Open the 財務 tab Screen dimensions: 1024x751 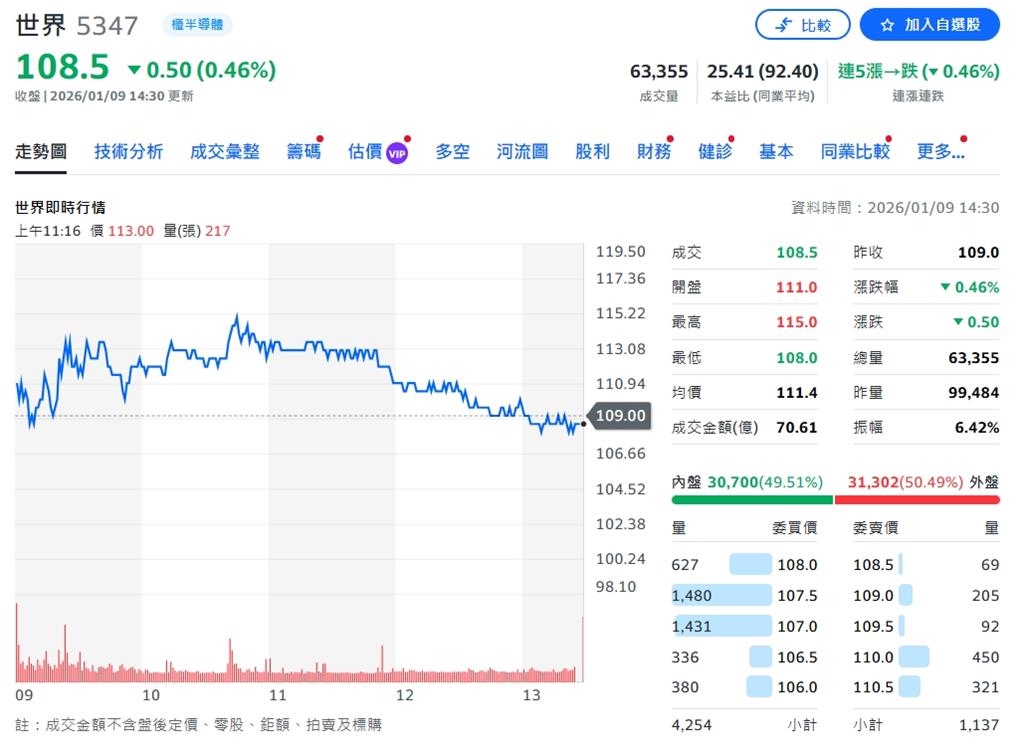[652, 150]
